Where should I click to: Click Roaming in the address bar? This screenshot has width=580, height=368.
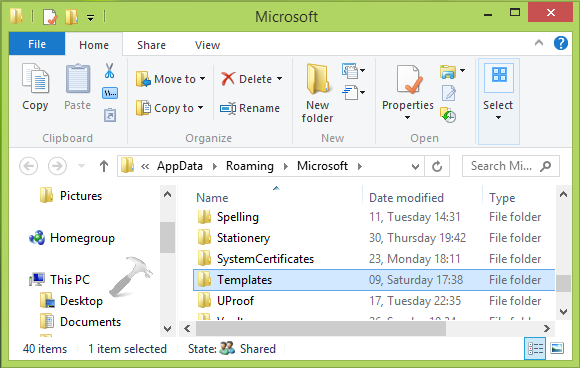pos(250,166)
